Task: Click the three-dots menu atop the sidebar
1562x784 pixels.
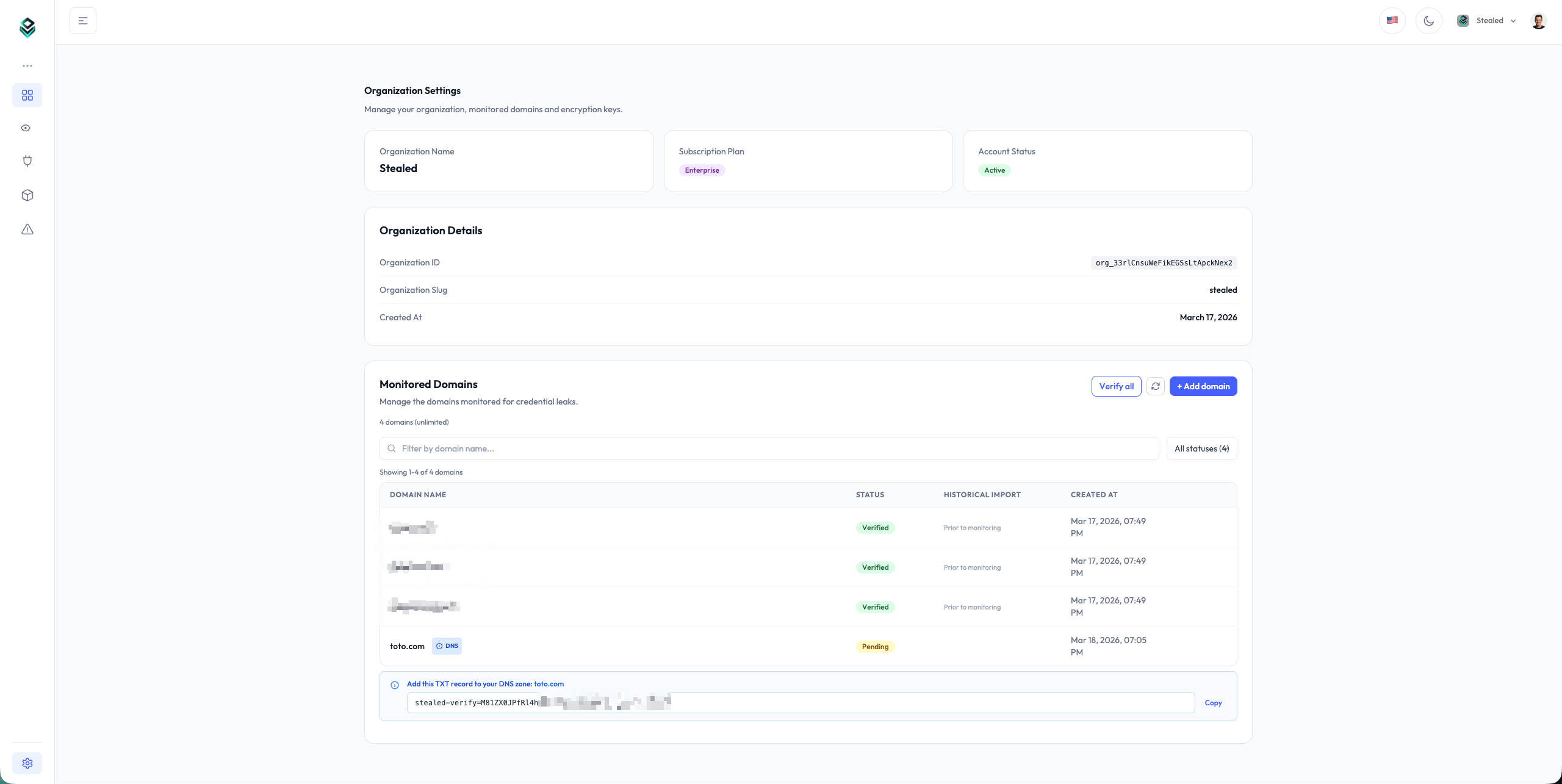Action: [x=27, y=65]
